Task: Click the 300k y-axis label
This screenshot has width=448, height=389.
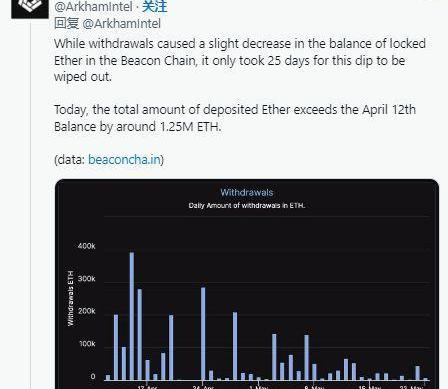Action: (87, 279)
